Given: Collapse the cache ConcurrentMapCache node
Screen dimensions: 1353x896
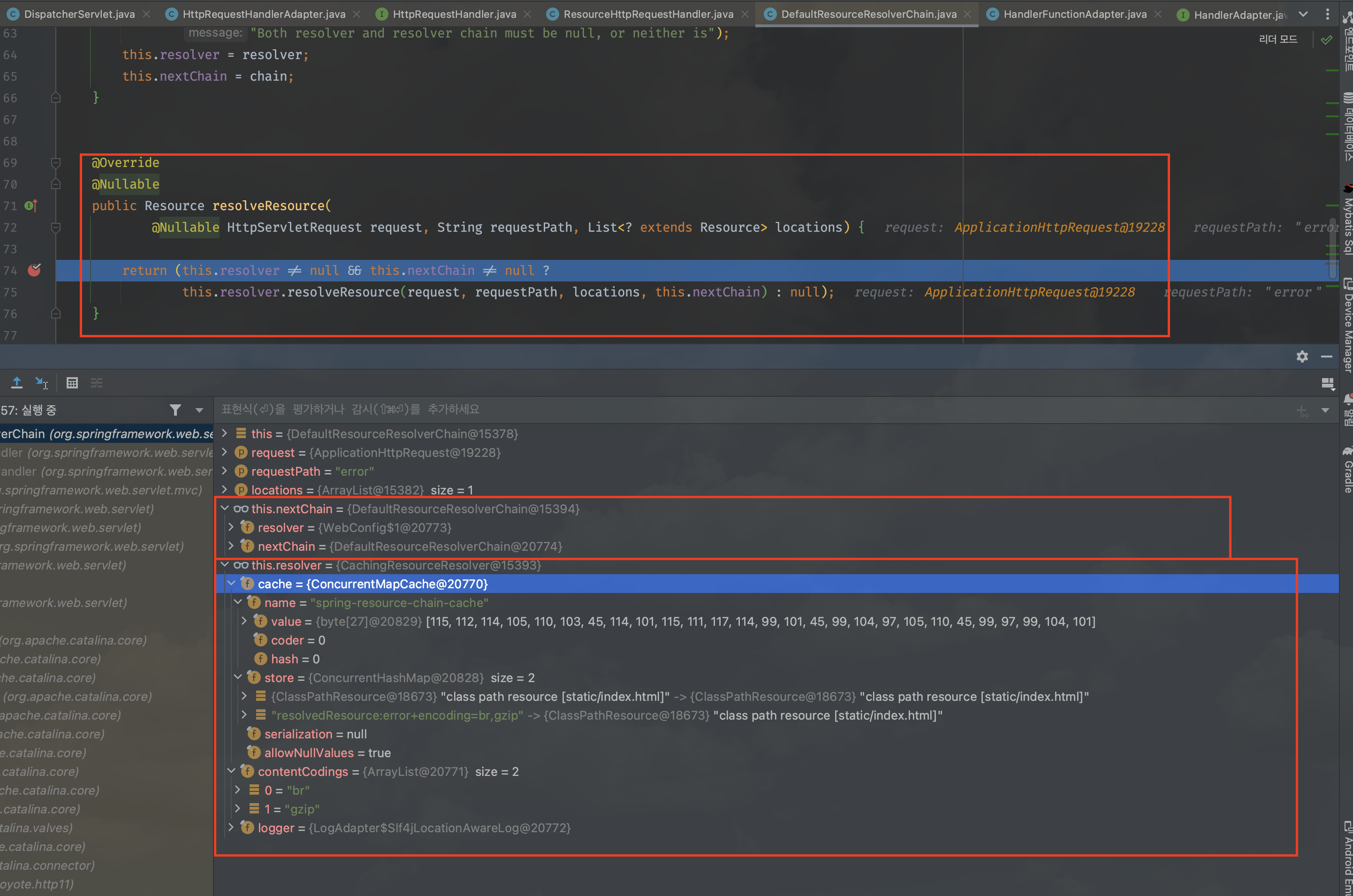Looking at the screenshot, I should click(231, 584).
